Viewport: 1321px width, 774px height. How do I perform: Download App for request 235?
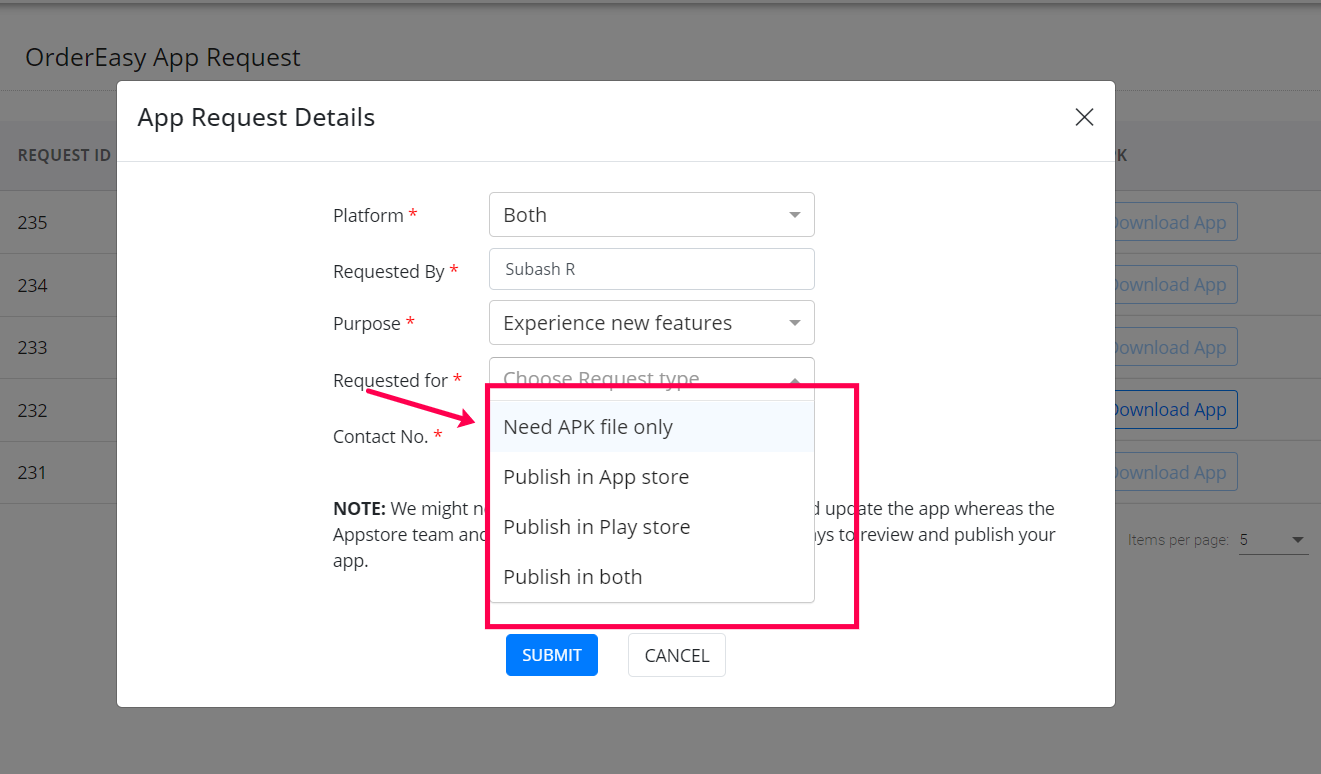[1171, 222]
